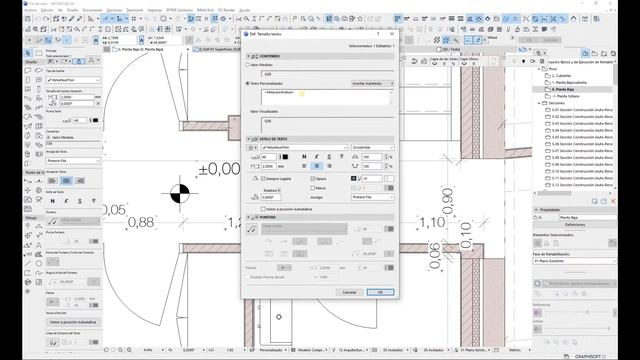
Task: Click Volver a posición Automática button in left panel
Action: pyautogui.click(x=73, y=322)
